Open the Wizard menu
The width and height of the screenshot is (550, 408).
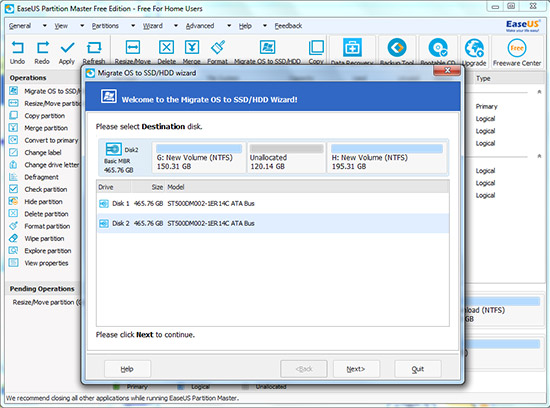tap(153, 26)
